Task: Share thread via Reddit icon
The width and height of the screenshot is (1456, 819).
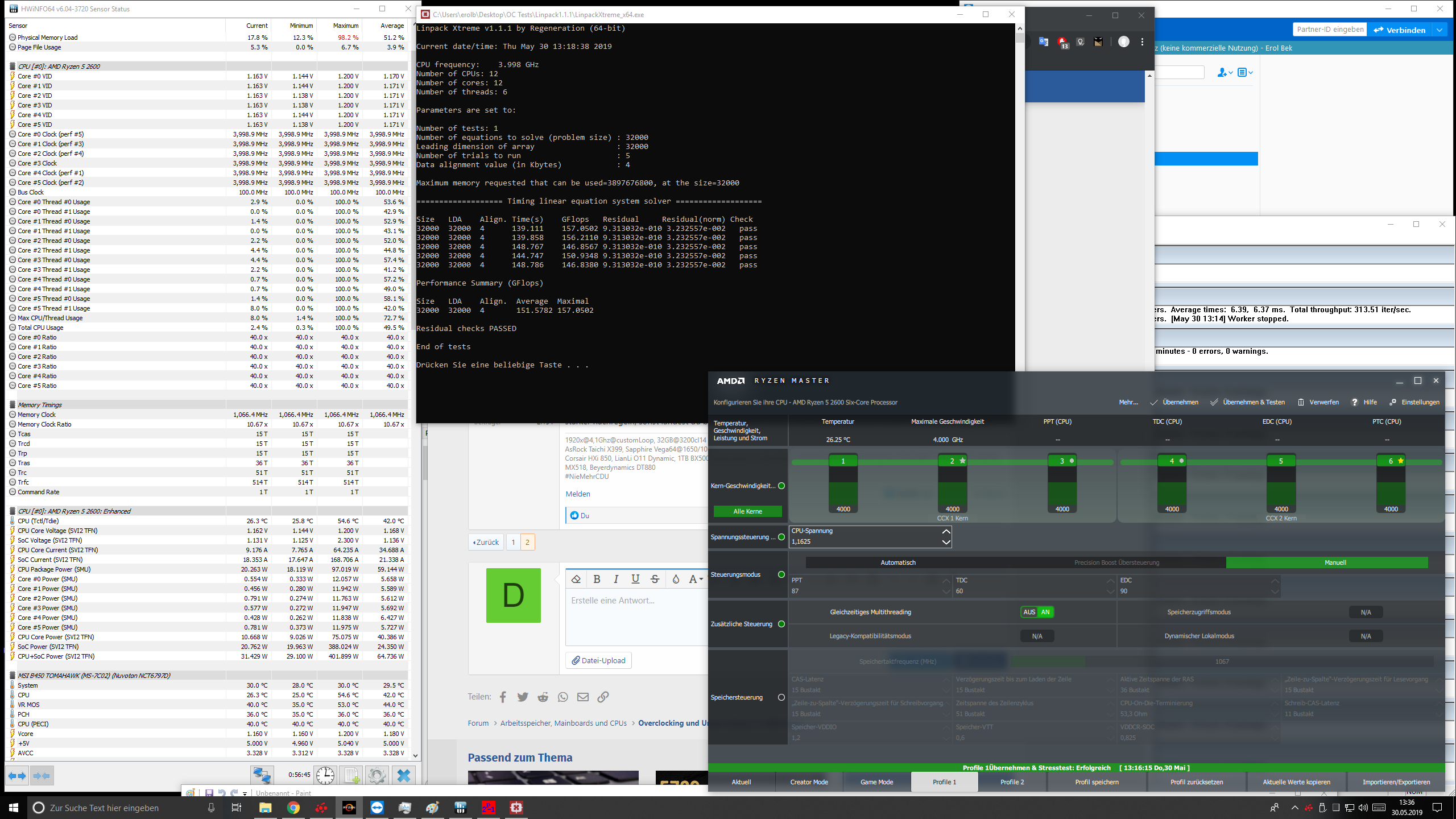Action: pyautogui.click(x=543, y=697)
